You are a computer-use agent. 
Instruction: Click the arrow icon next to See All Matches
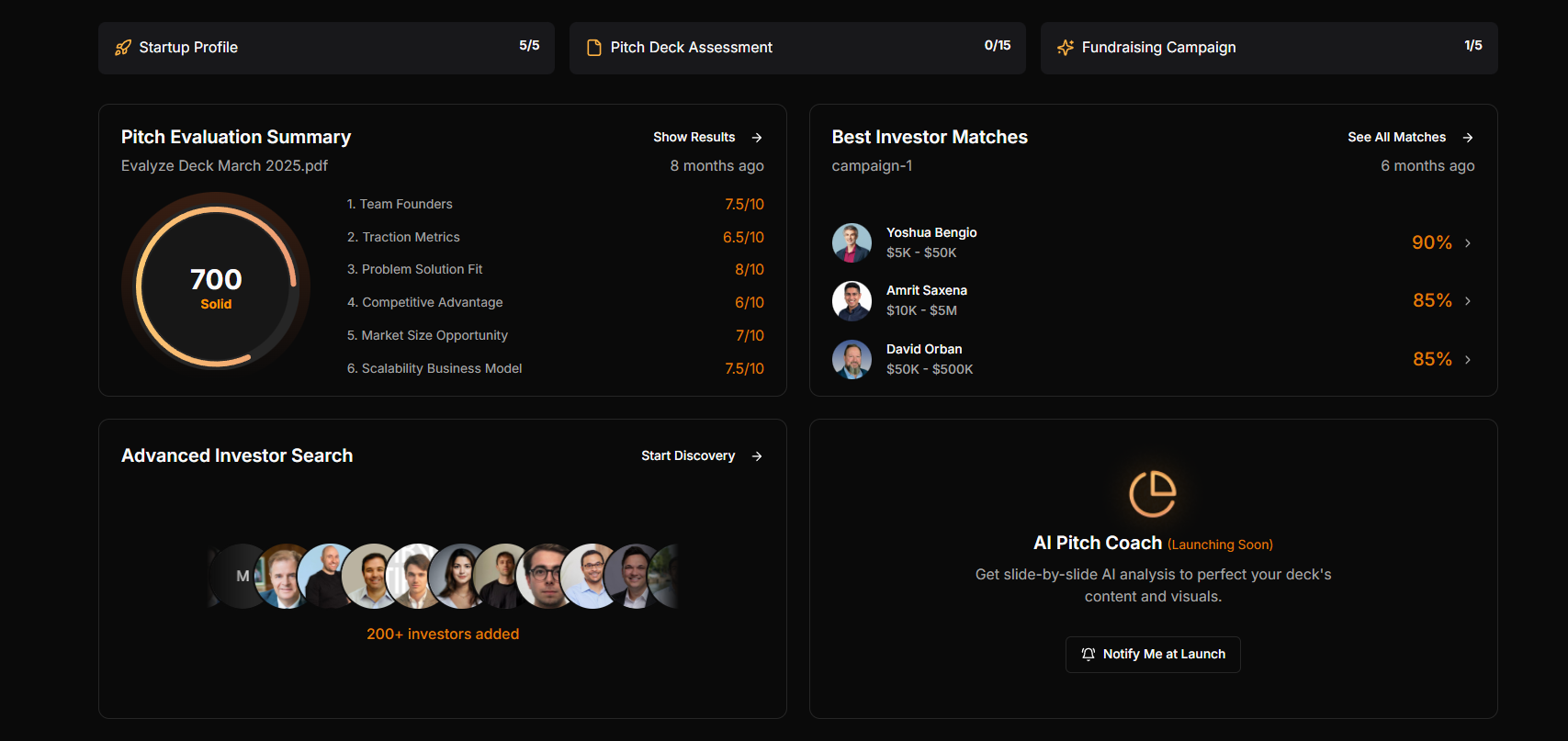pyautogui.click(x=1468, y=138)
